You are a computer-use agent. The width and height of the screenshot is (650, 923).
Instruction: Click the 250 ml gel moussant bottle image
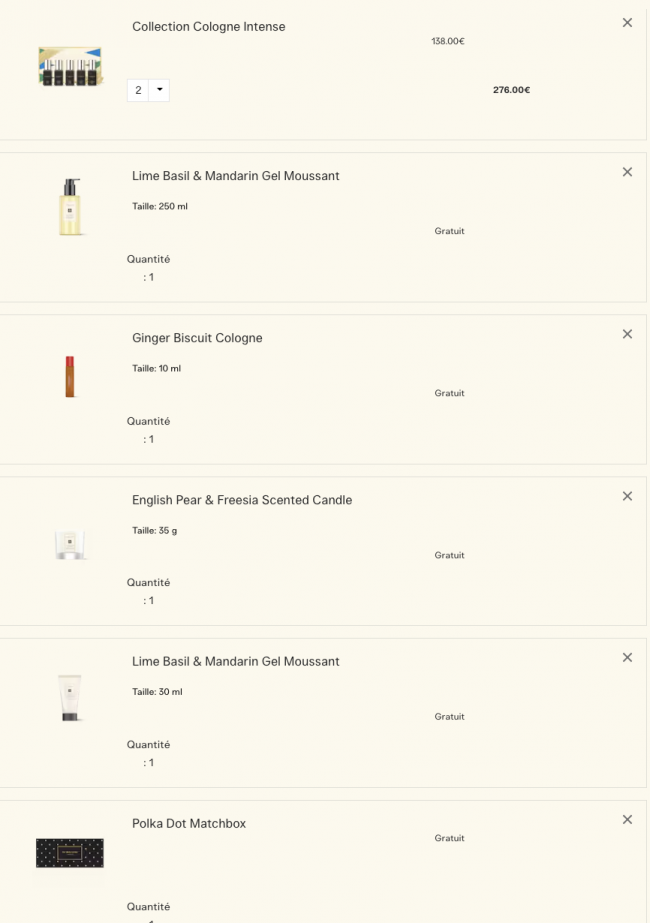coord(70,207)
